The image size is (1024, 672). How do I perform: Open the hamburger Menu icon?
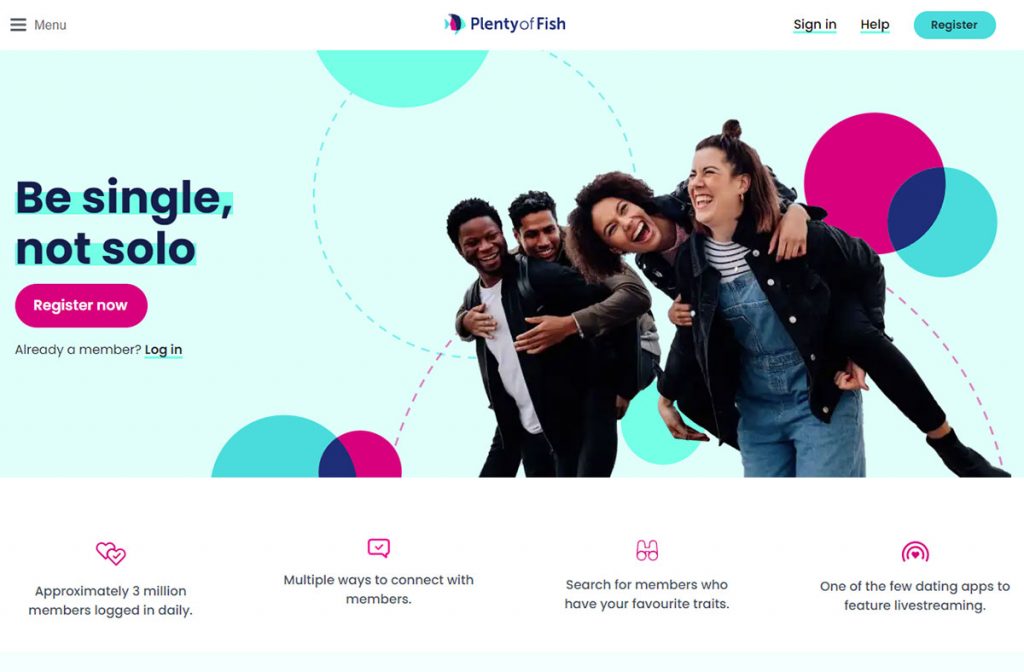18,25
